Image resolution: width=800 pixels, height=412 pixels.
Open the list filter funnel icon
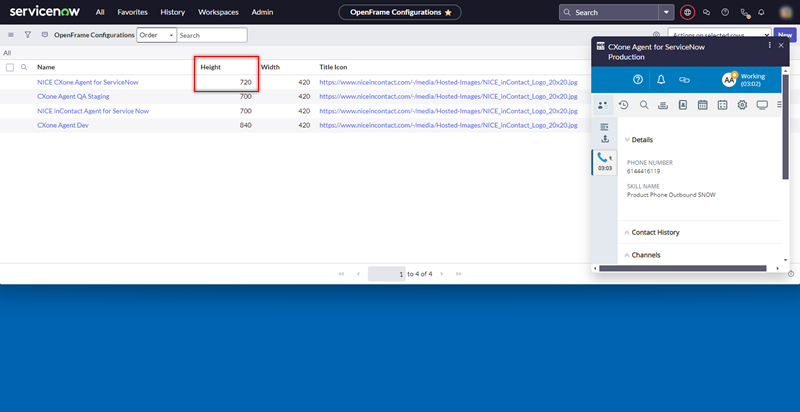(x=28, y=35)
